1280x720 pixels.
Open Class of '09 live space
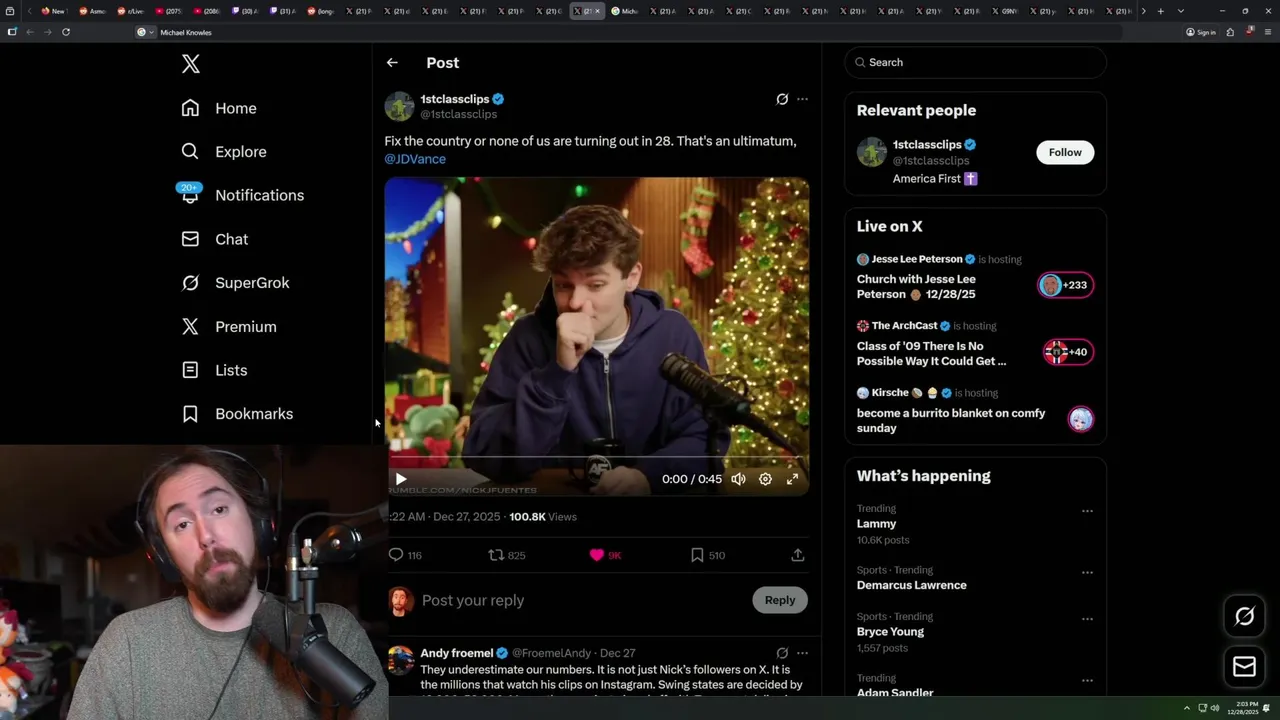coord(932,353)
